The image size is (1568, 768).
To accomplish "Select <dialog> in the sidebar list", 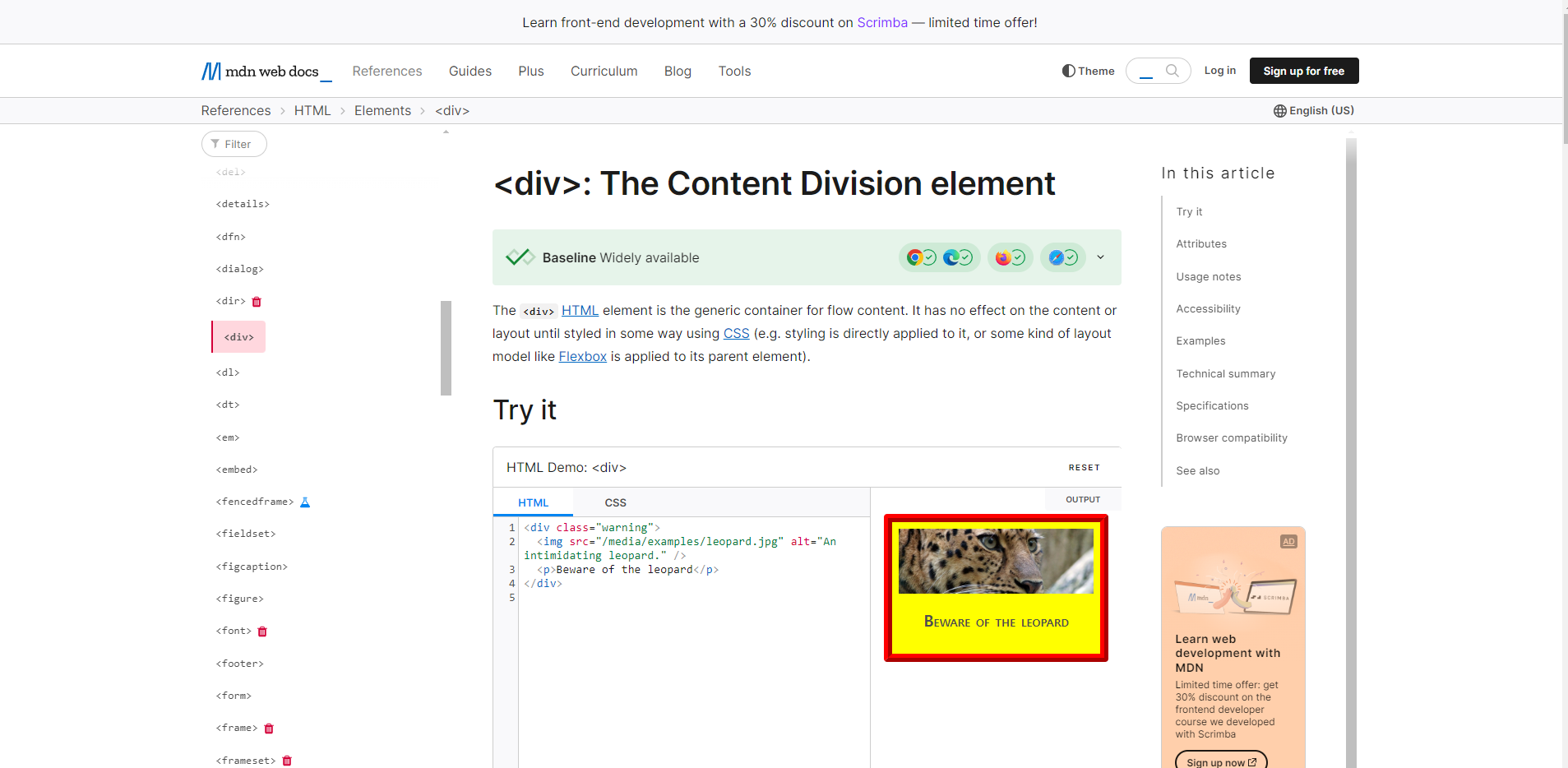I will tap(240, 269).
